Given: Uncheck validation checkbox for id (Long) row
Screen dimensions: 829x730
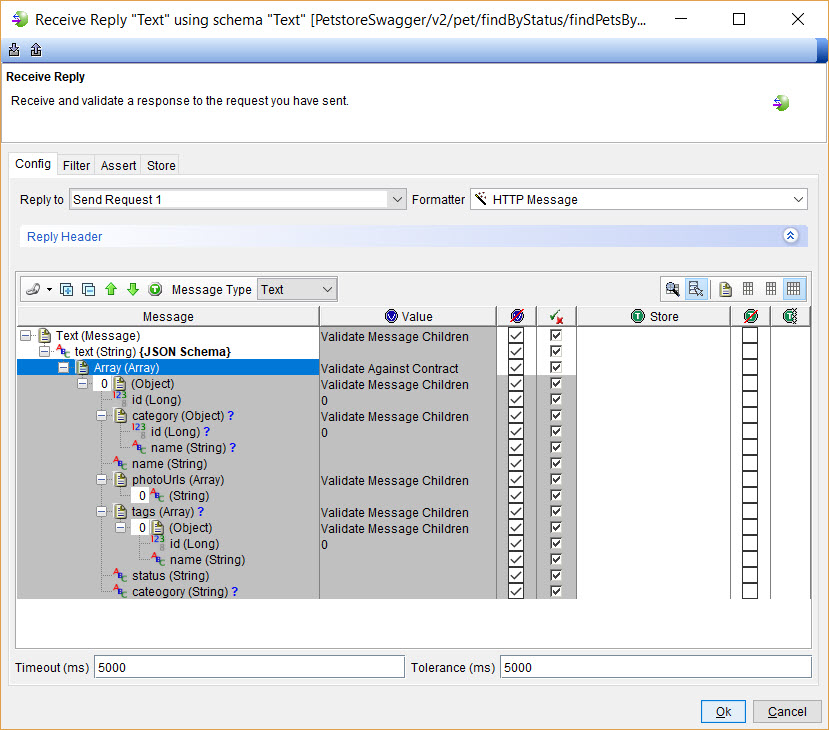Looking at the screenshot, I should [516, 400].
